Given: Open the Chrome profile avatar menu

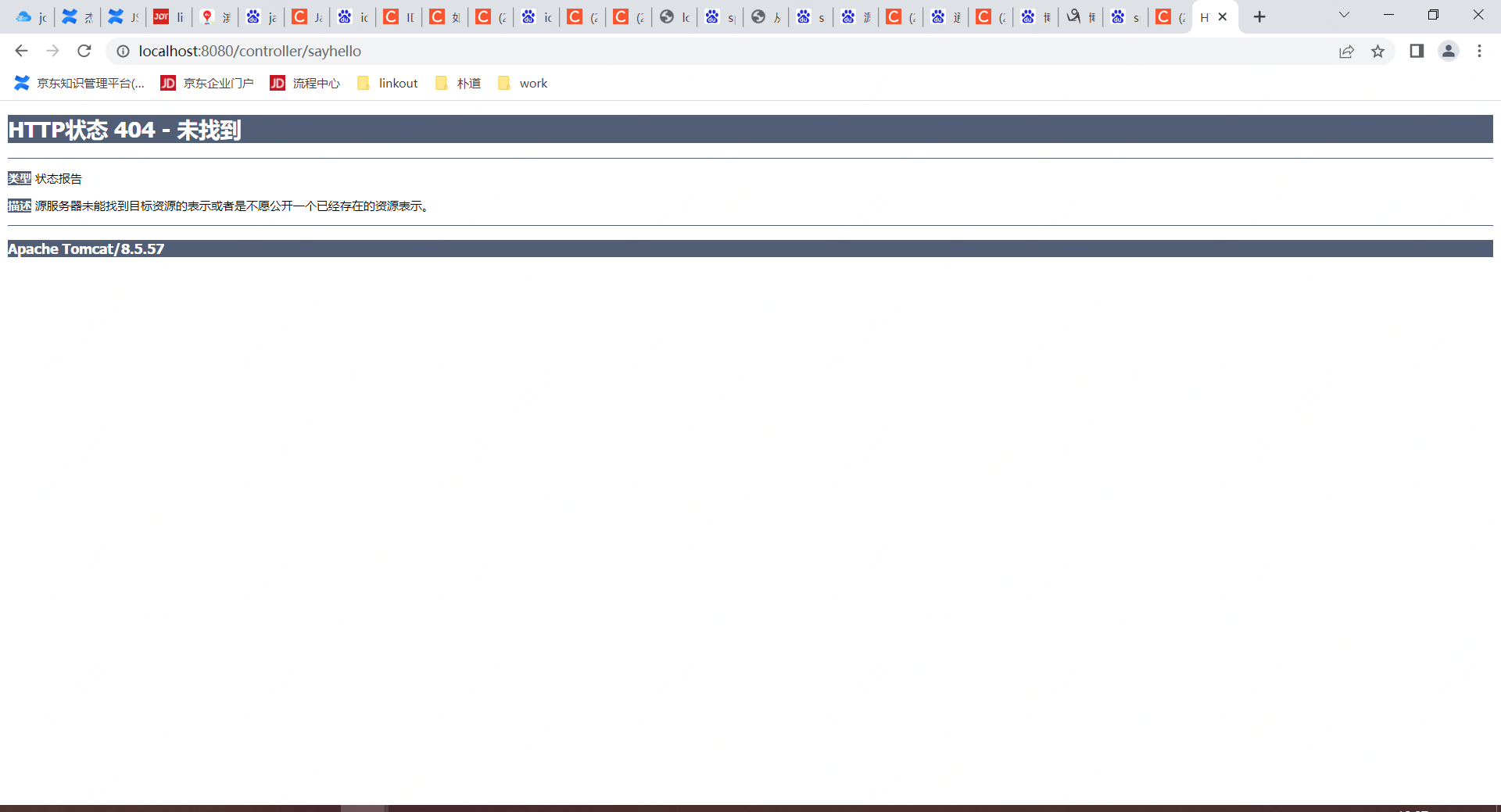Looking at the screenshot, I should tap(1449, 51).
